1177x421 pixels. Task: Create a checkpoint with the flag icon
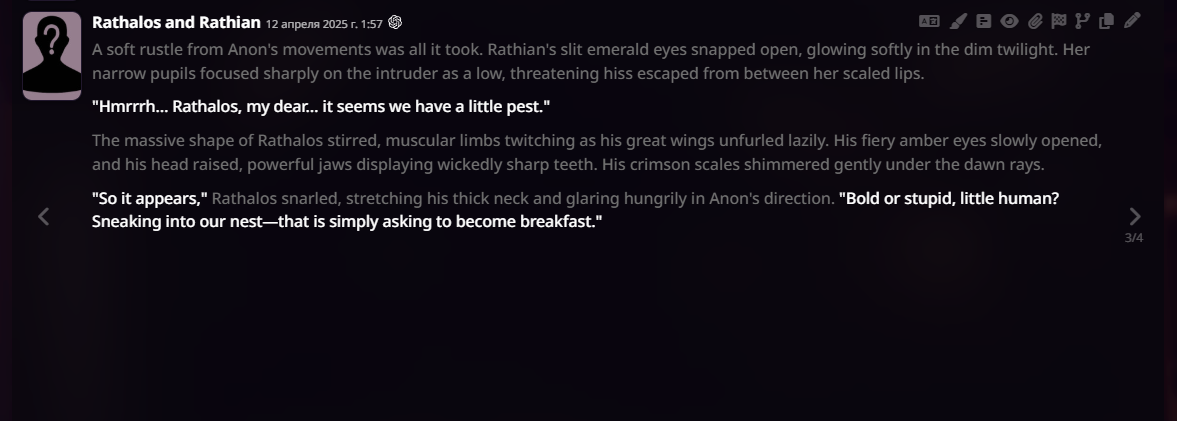1058,21
